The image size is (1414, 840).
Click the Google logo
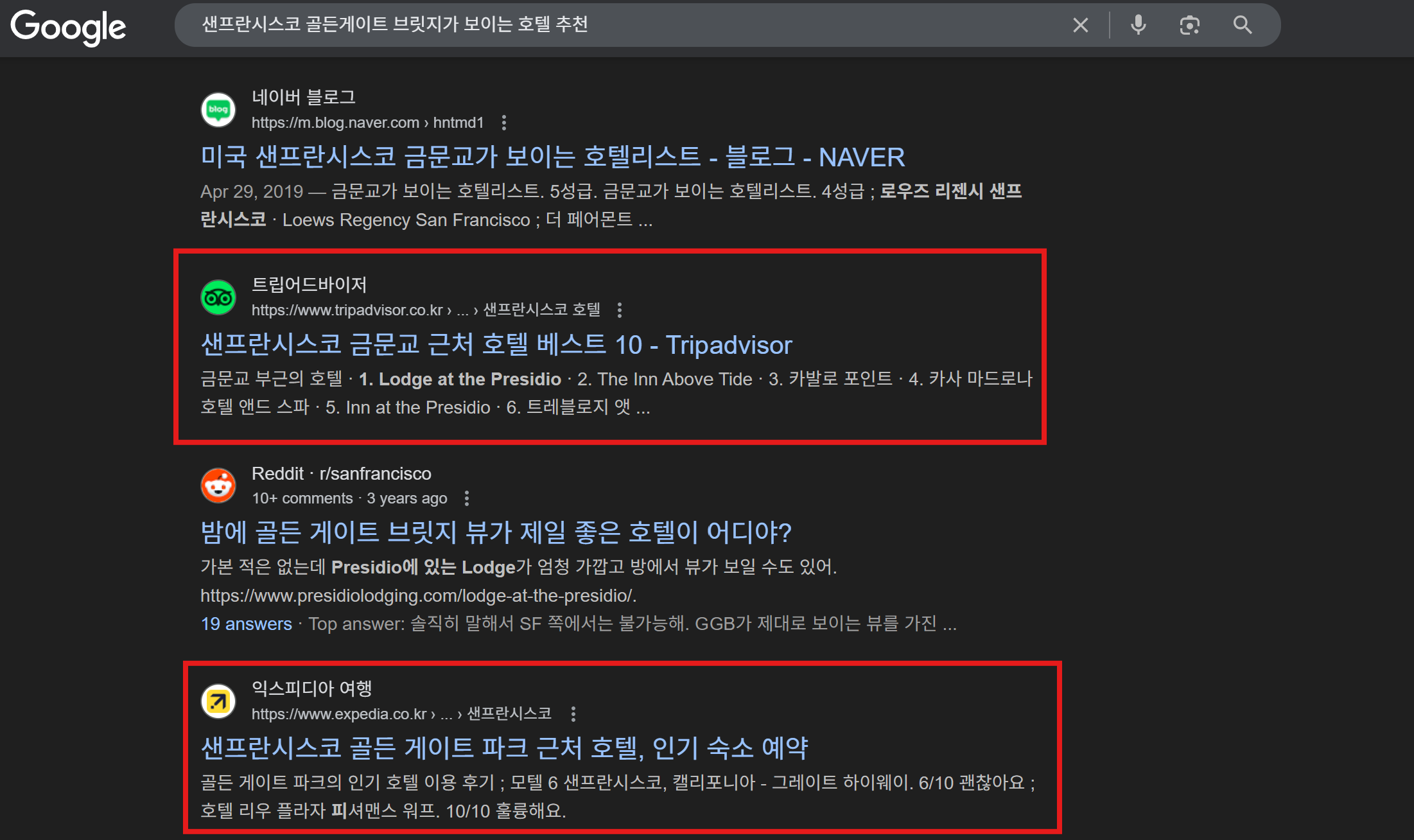[x=68, y=26]
